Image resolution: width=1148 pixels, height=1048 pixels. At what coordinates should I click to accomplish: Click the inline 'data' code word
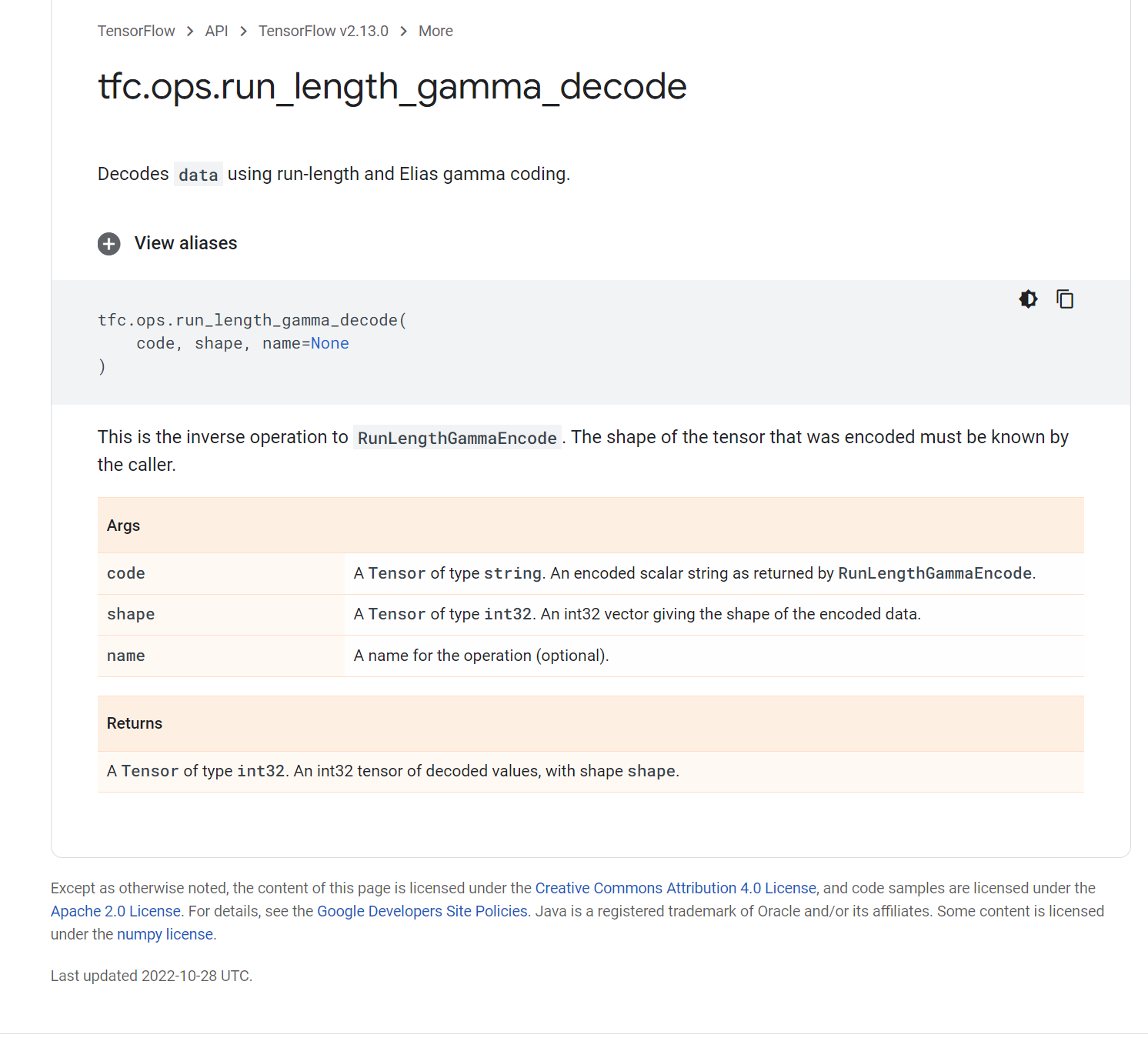point(199,175)
